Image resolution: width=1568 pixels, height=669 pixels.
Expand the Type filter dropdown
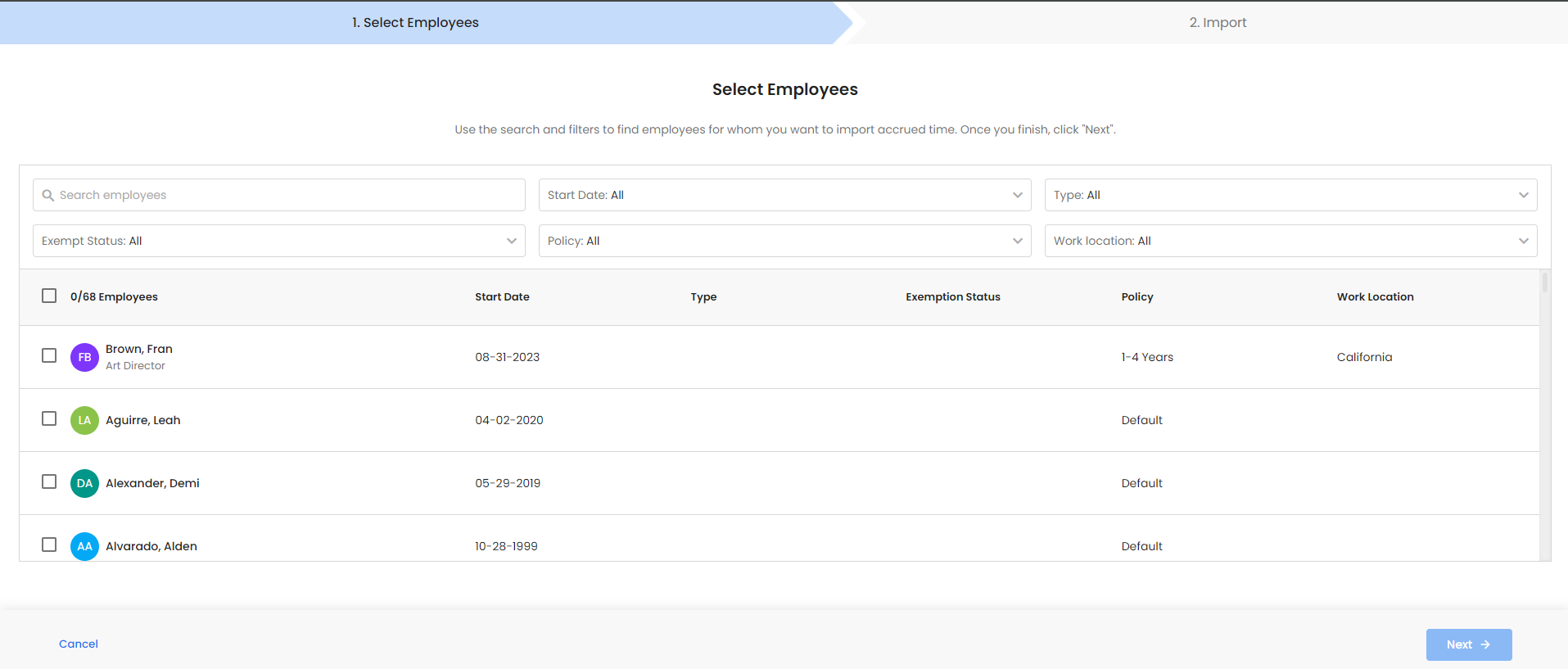1290,195
